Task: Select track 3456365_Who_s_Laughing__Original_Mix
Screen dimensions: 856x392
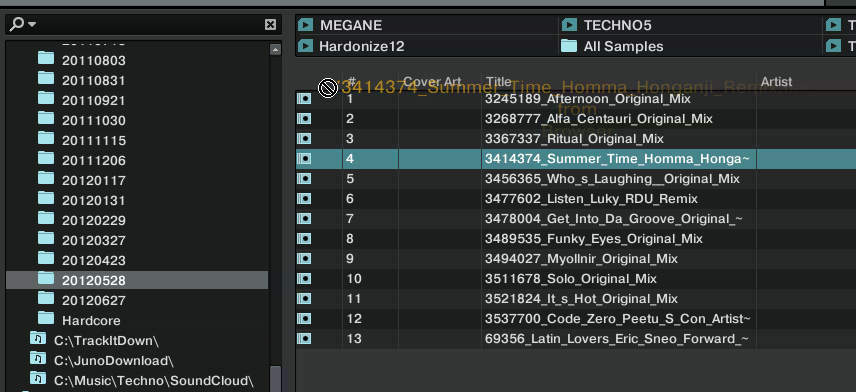Action: [x=612, y=179]
